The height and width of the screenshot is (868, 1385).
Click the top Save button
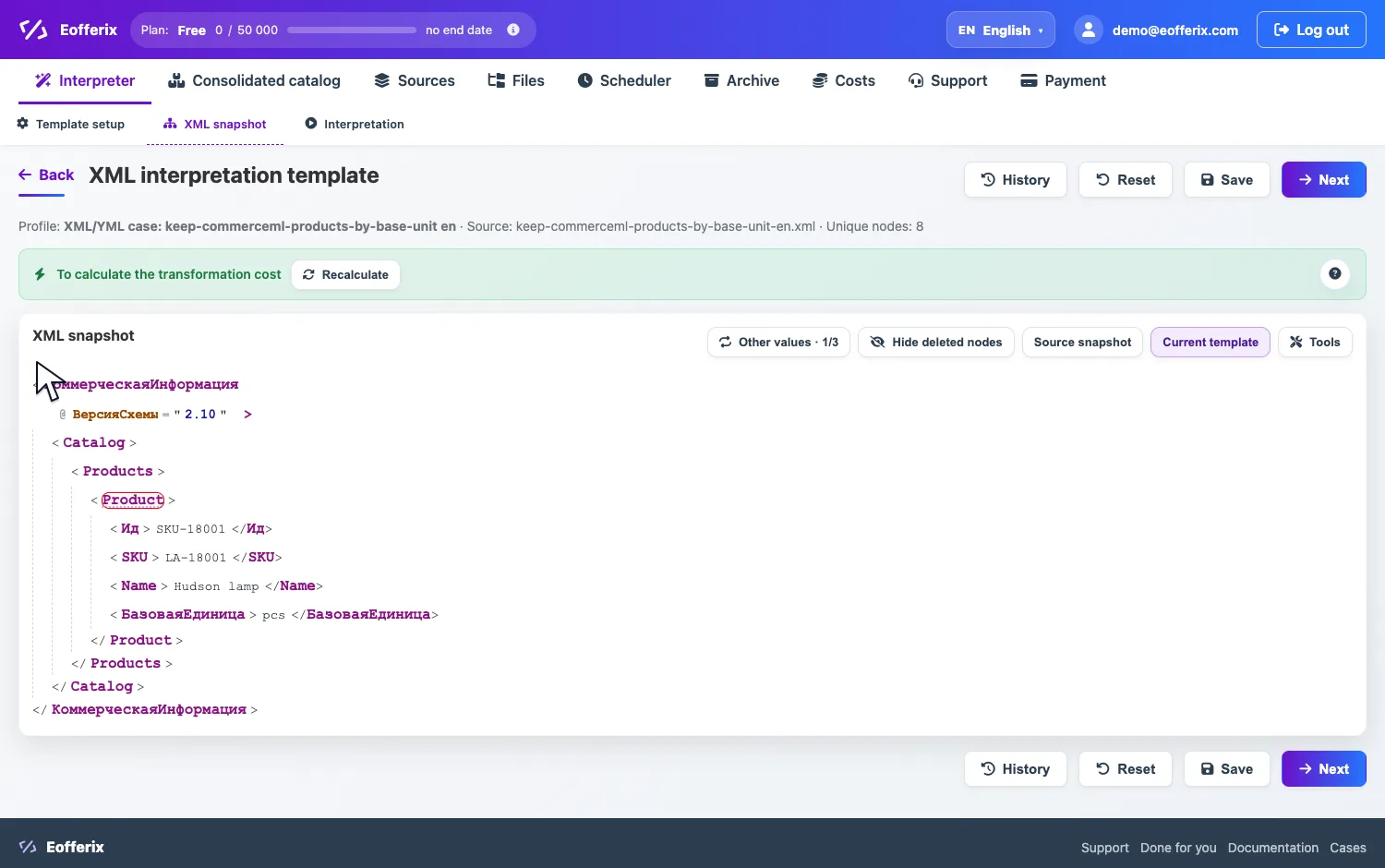(1227, 180)
